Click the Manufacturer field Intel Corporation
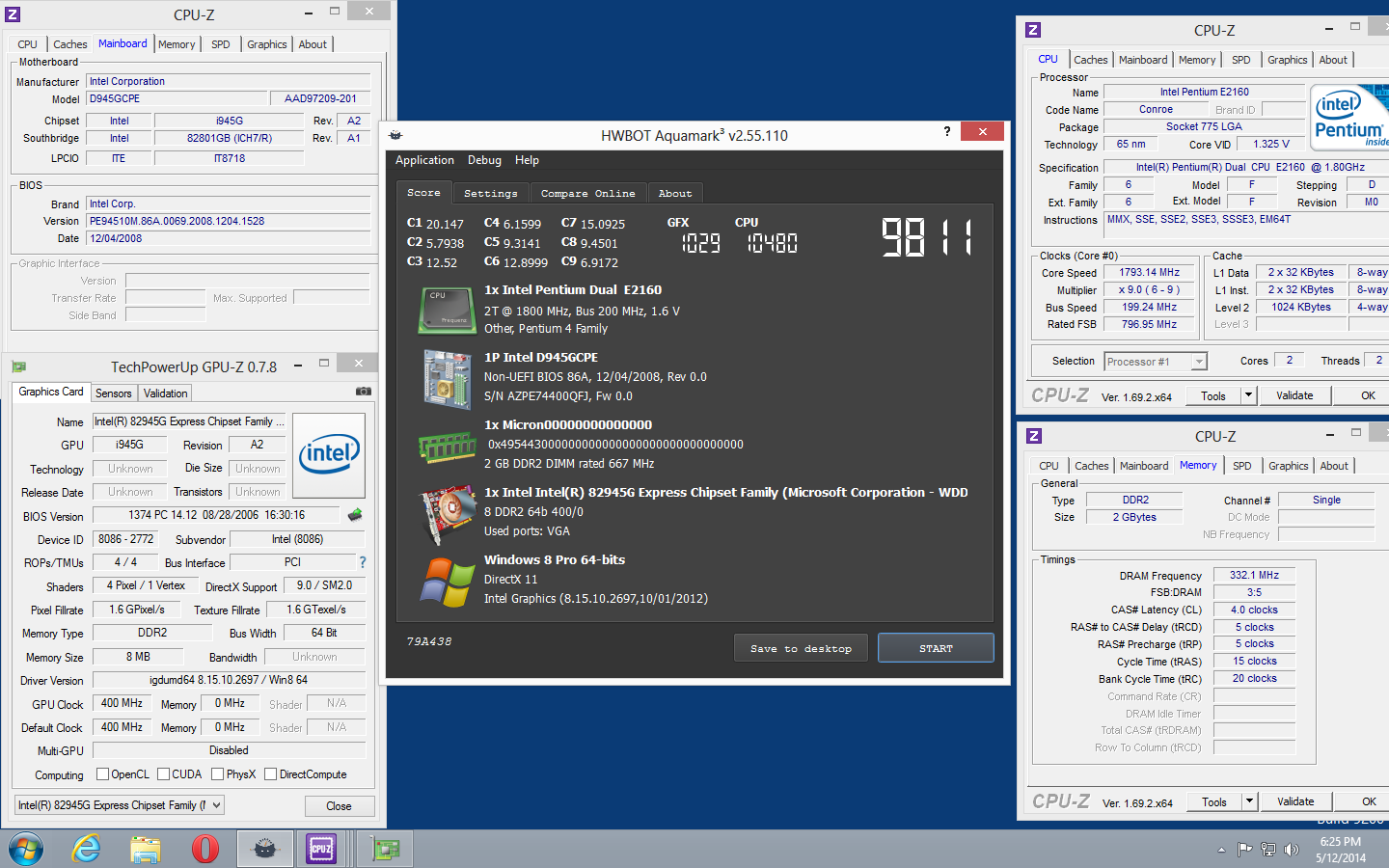The width and height of the screenshot is (1389, 868). click(229, 81)
